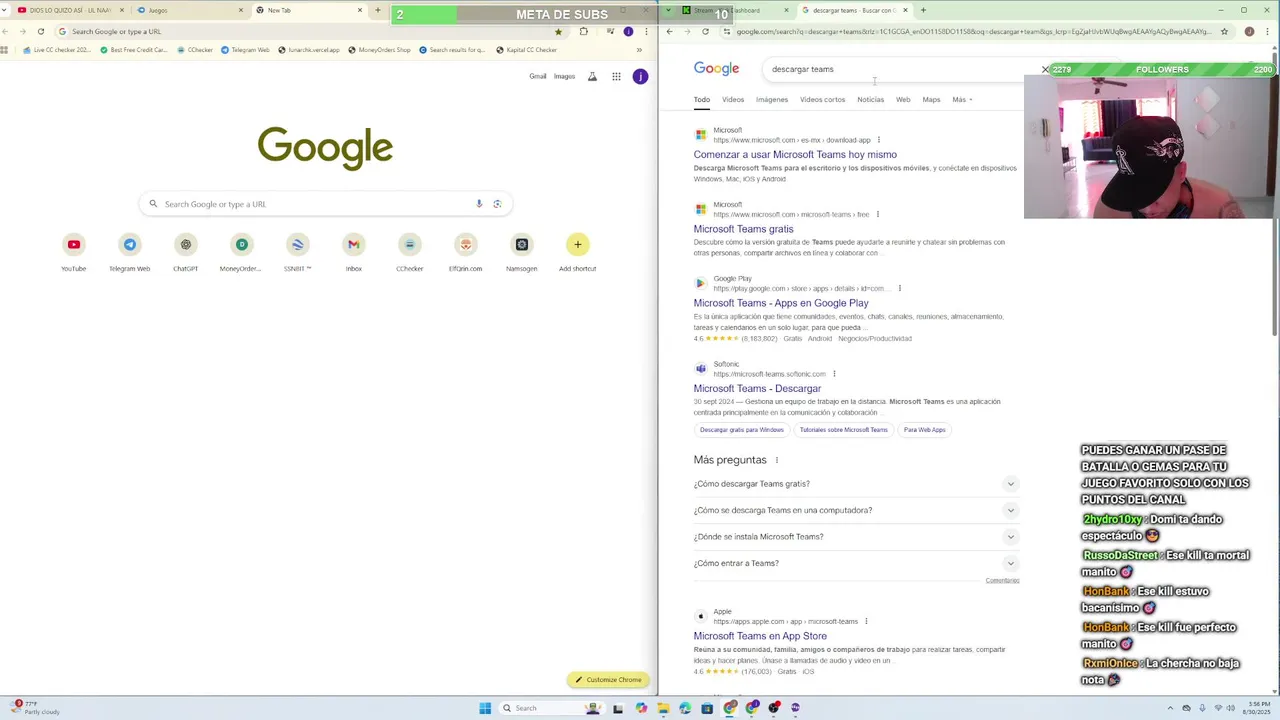Switch to the Imágenes search tab
1280x720 pixels.
point(772,99)
